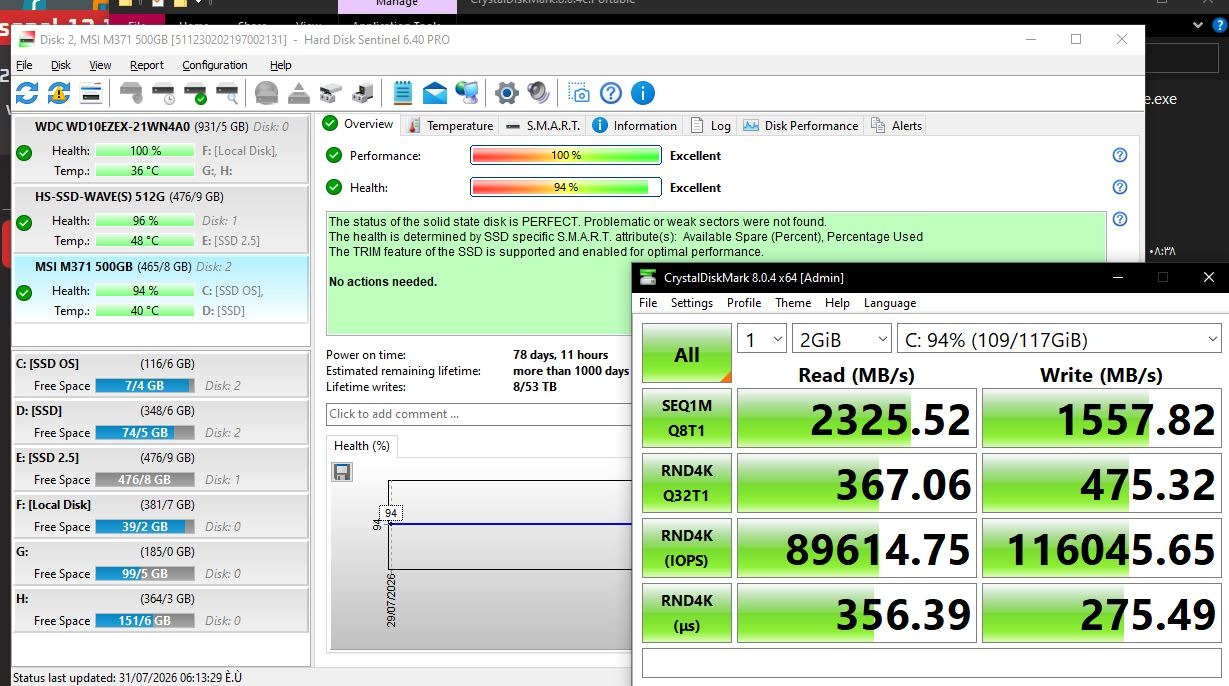Select the E: [SSD 2.5] partition row
Image resolution: width=1229 pixels, height=686 pixels.
[160, 468]
